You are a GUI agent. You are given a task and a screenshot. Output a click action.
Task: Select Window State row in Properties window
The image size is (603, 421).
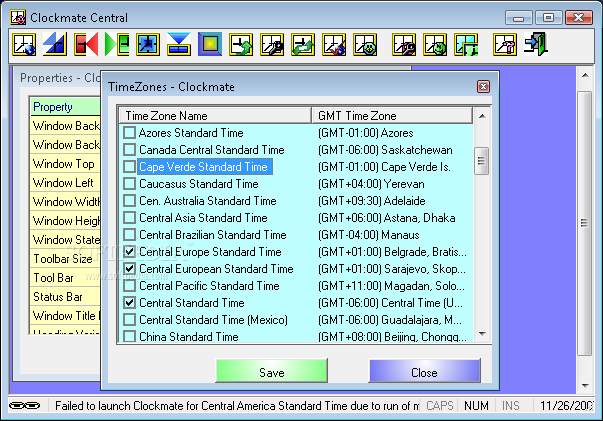point(65,240)
